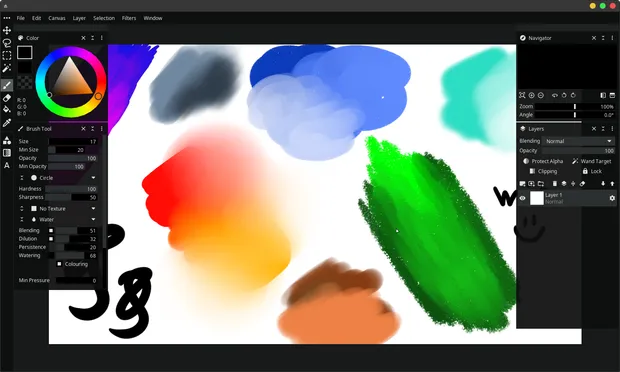620x372 pixels.
Task: Select the Eraser tool
Action: (7, 97)
